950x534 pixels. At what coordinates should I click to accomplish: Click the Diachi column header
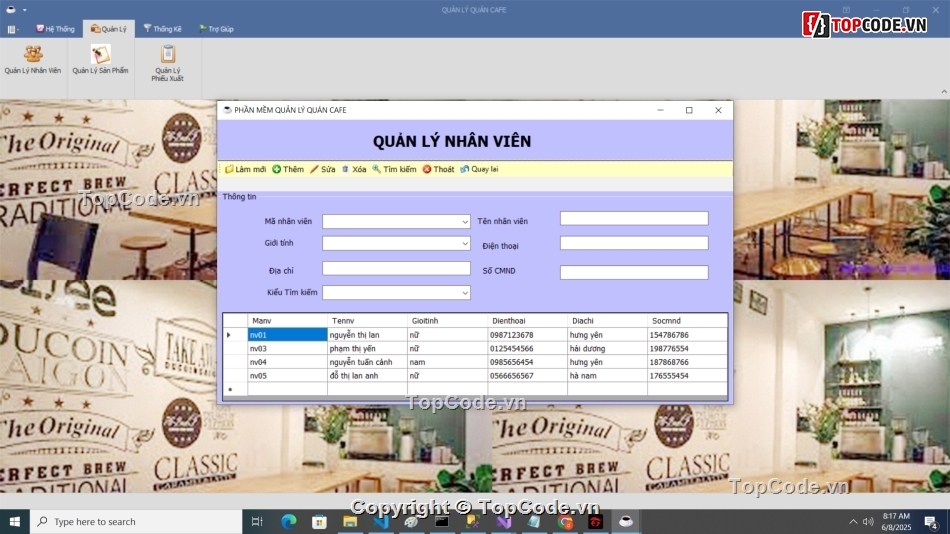(x=607, y=321)
